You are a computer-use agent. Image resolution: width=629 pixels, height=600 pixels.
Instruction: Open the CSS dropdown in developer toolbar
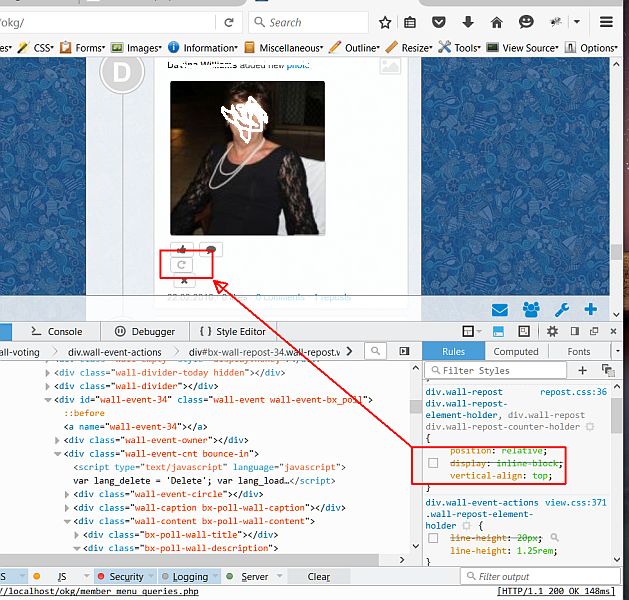[x=42, y=47]
